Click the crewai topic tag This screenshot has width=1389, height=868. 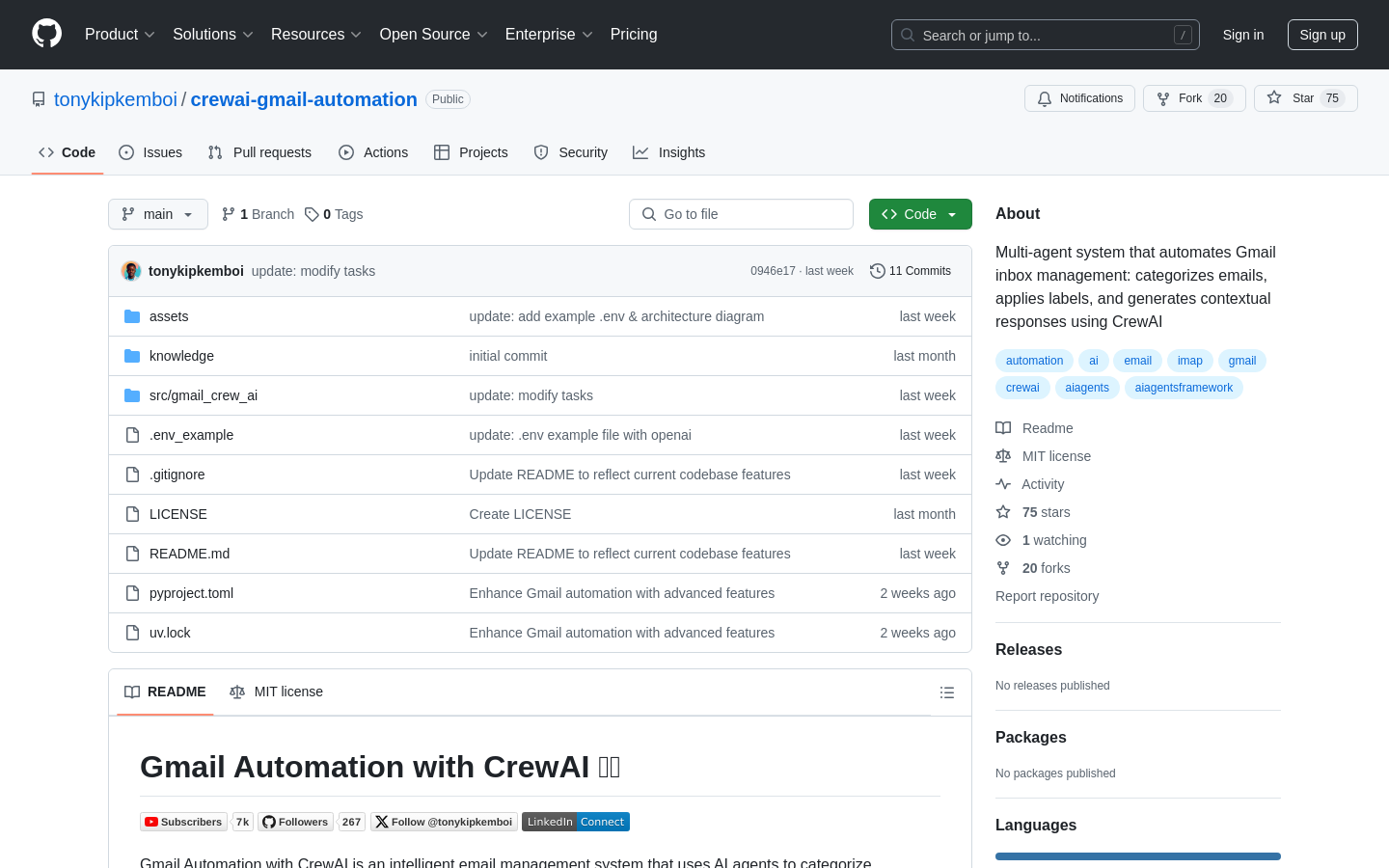[x=1022, y=388]
